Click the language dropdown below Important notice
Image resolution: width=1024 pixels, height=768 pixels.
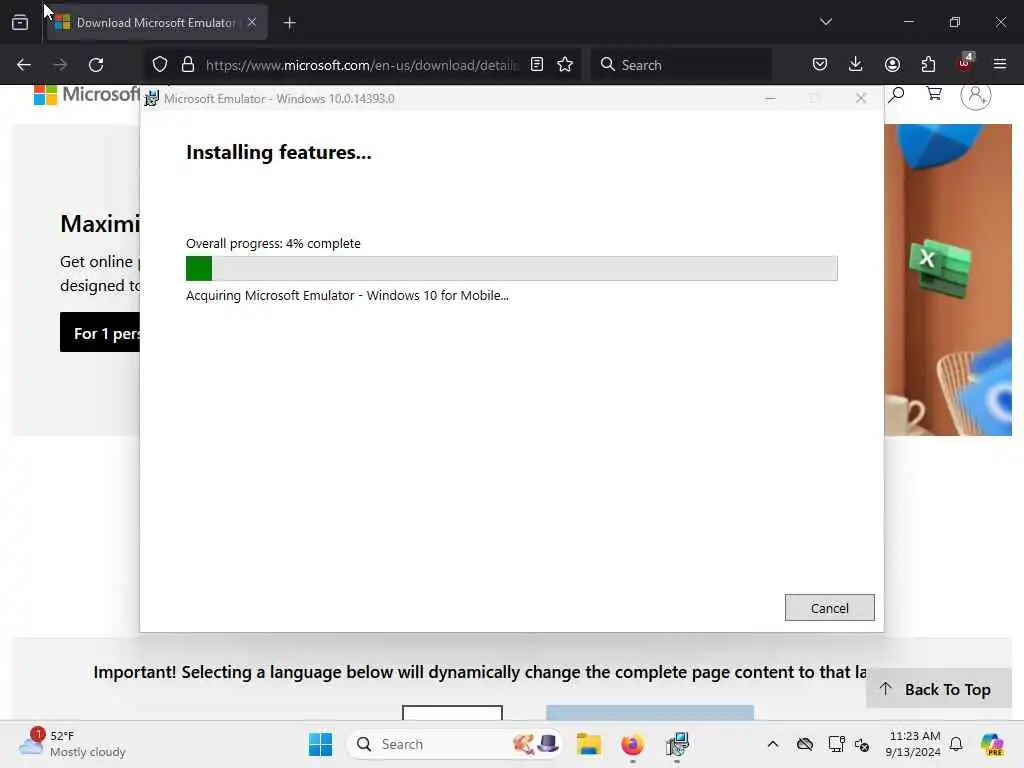point(452,712)
